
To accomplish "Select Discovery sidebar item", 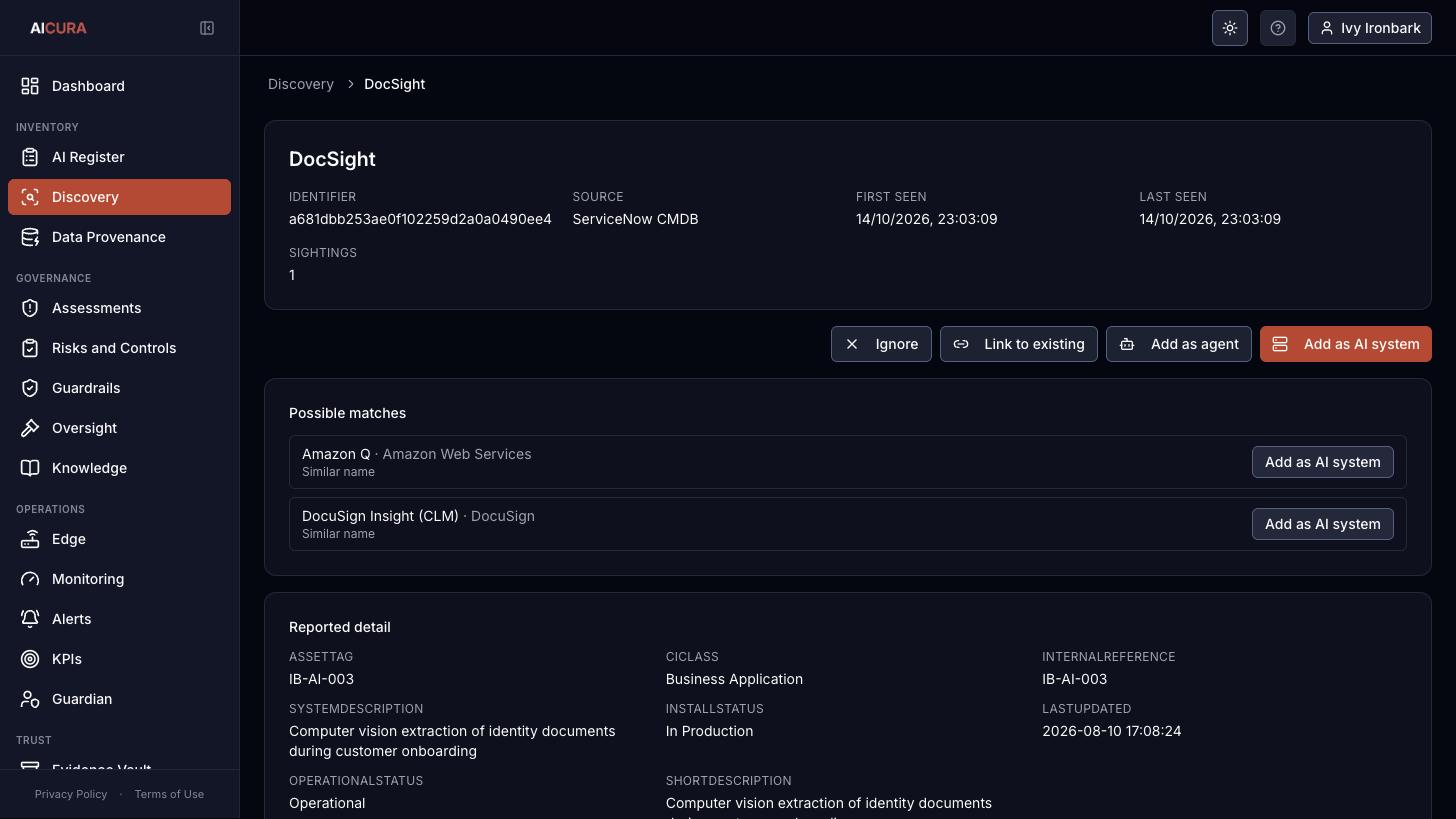I will tap(119, 197).
